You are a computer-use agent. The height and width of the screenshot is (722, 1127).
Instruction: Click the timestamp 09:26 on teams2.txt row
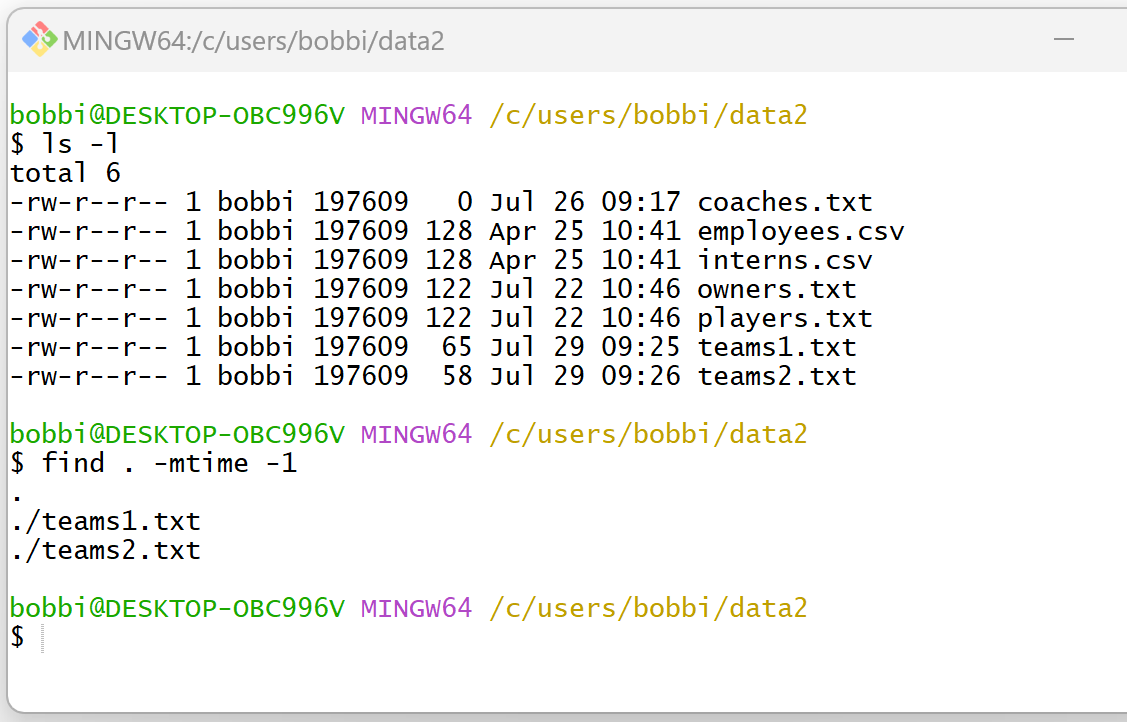point(640,376)
